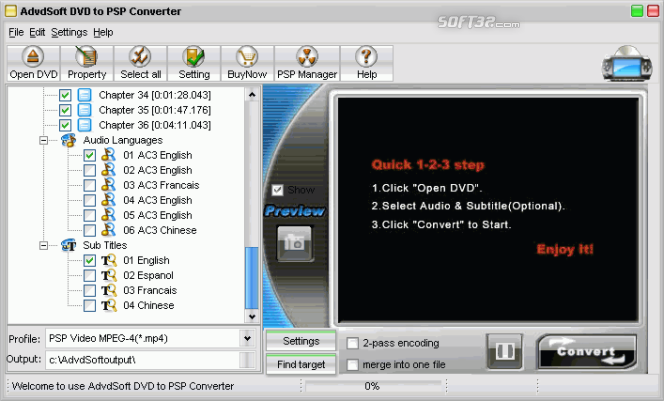Enable the 2-pass encoding checkbox

(352, 343)
